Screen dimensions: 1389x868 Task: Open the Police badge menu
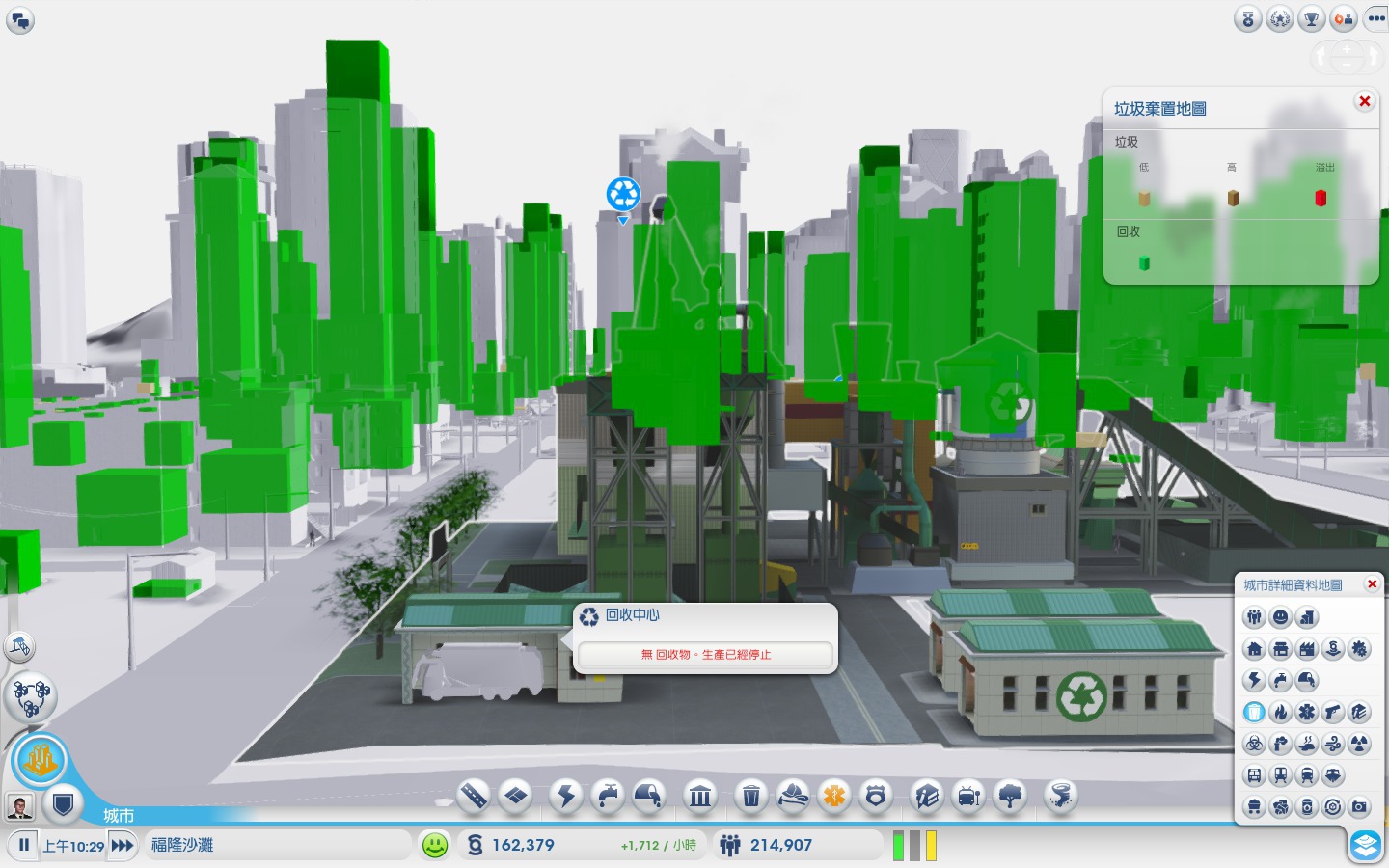pyautogui.click(x=875, y=796)
